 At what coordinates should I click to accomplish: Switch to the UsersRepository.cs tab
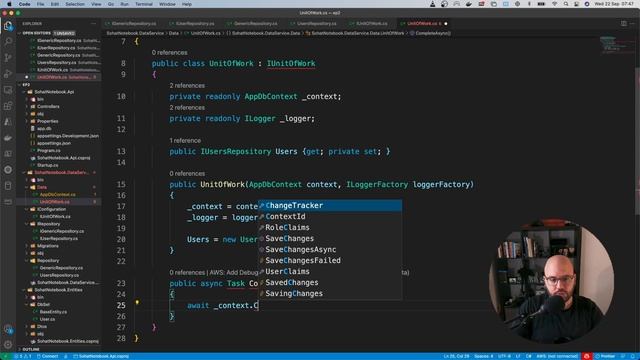pos(316,24)
